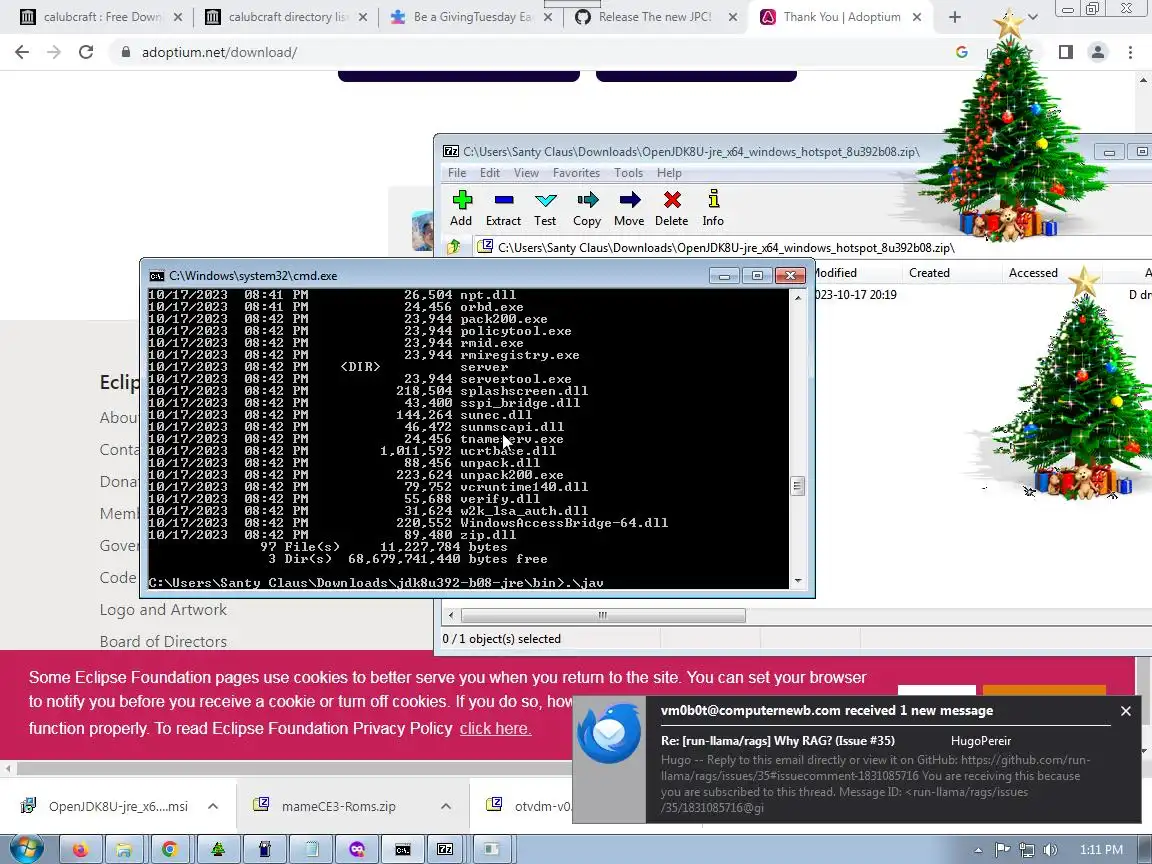Go back in Chrome

click(x=22, y=52)
